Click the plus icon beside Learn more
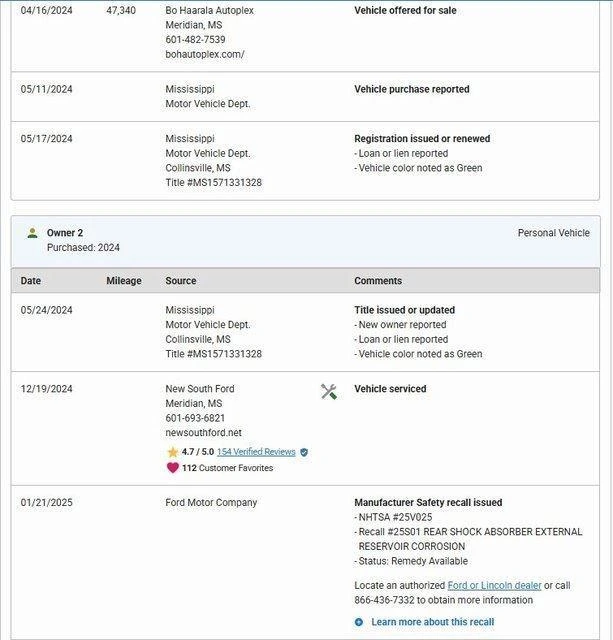613x640 pixels. click(x=359, y=622)
